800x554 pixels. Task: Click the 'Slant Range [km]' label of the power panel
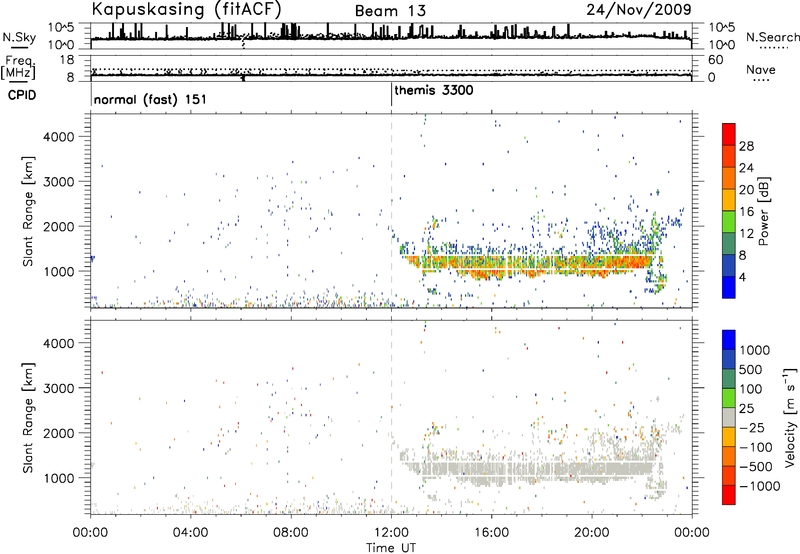point(29,211)
